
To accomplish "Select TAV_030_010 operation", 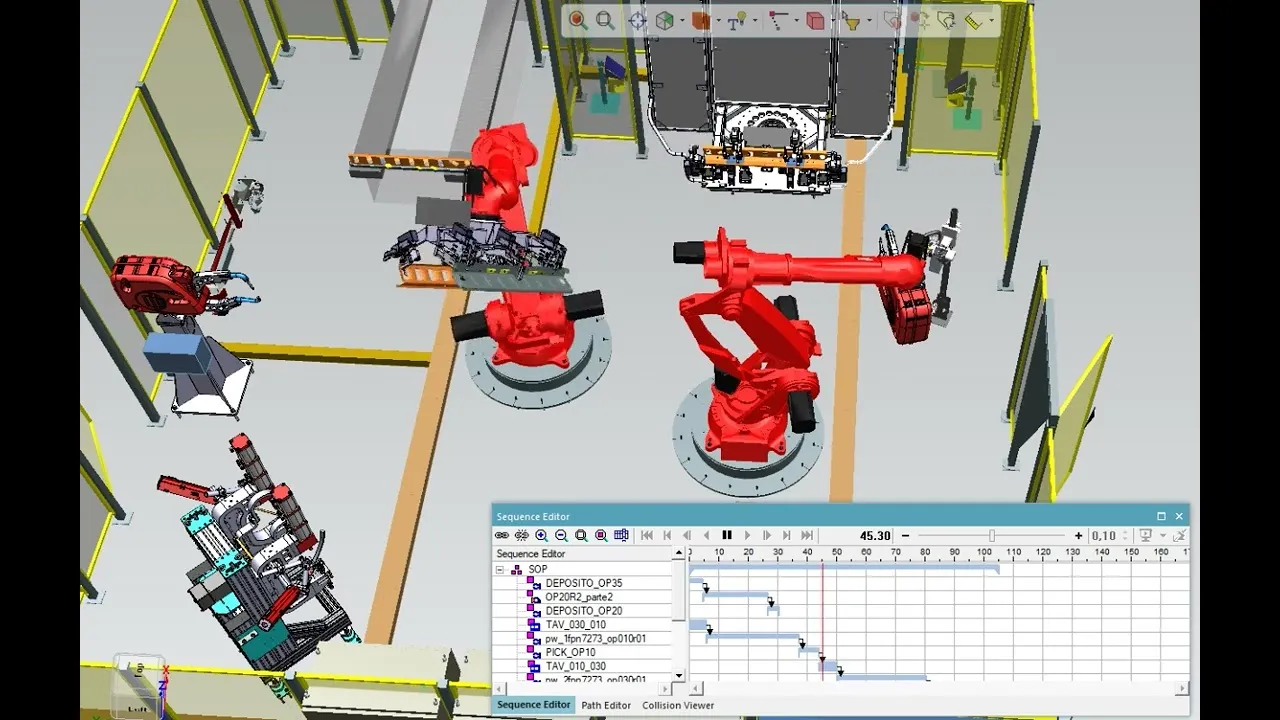I will pyautogui.click(x=576, y=625).
